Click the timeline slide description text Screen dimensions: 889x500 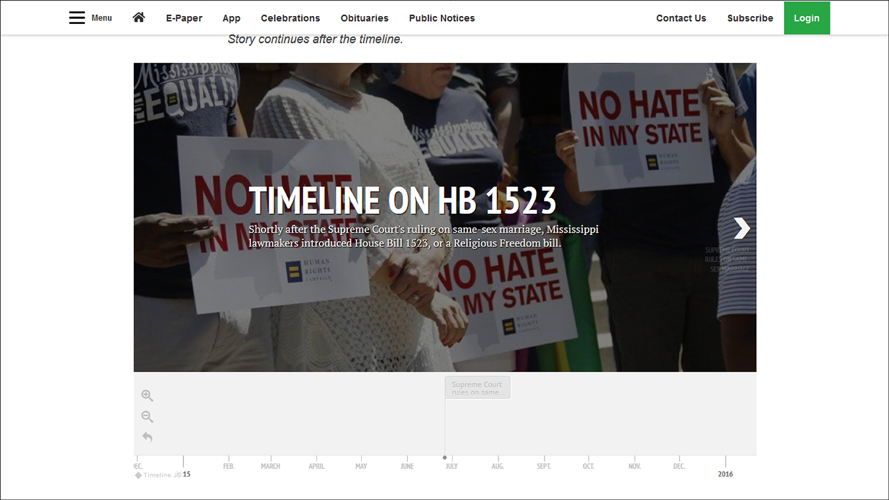coord(424,236)
